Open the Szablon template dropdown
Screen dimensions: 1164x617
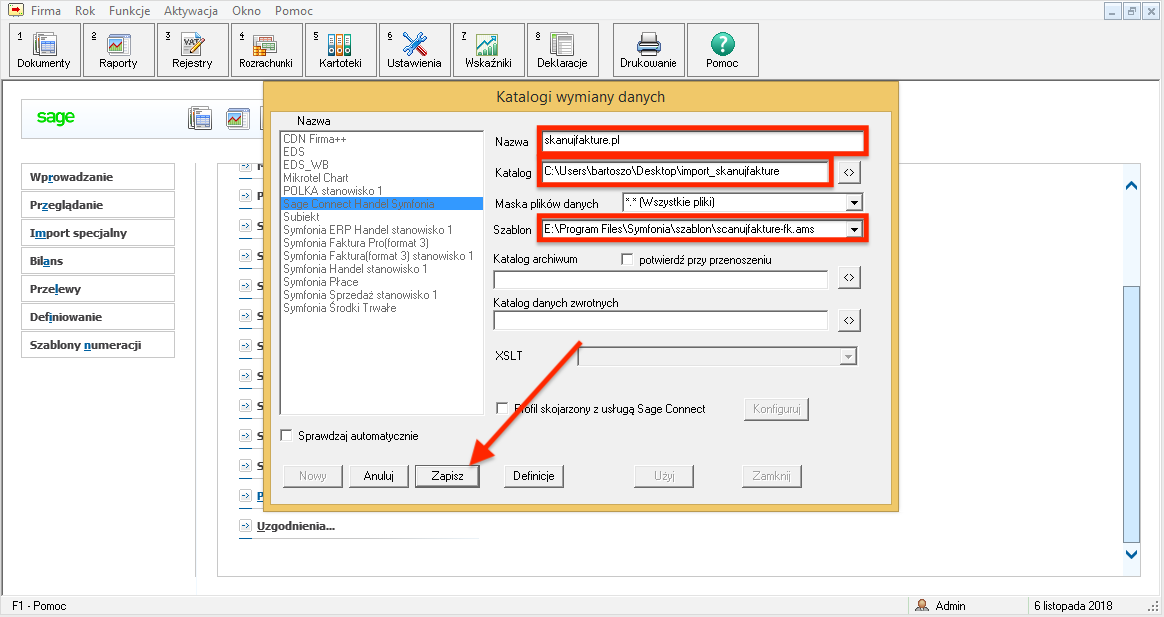pos(853,229)
